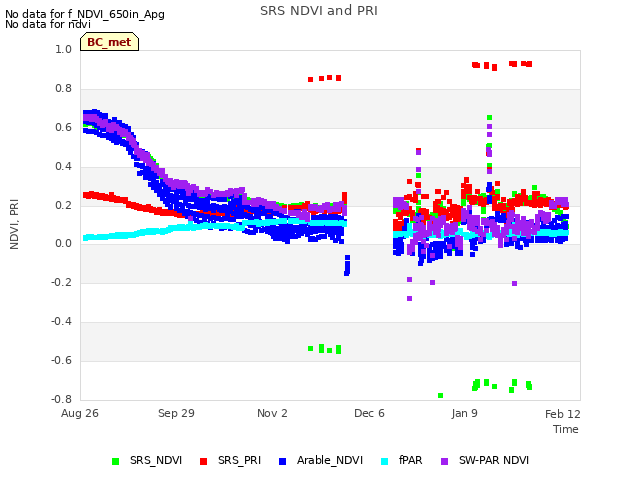Image resolution: width=640 pixels, height=480 pixels.
Task: Select the Arable_NDVI legend label
Action: (330, 460)
